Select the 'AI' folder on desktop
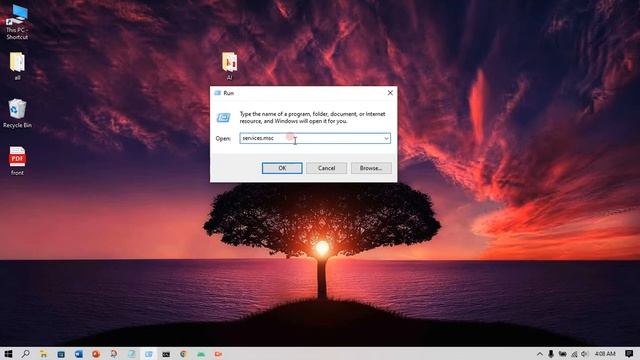The height and width of the screenshot is (360, 640). click(x=229, y=66)
